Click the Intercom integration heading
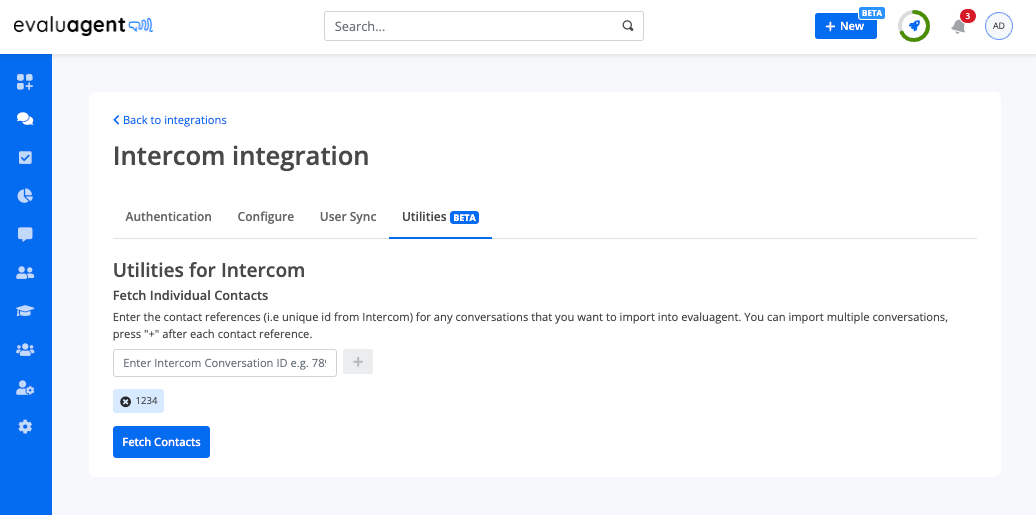This screenshot has width=1036, height=515. (241, 156)
